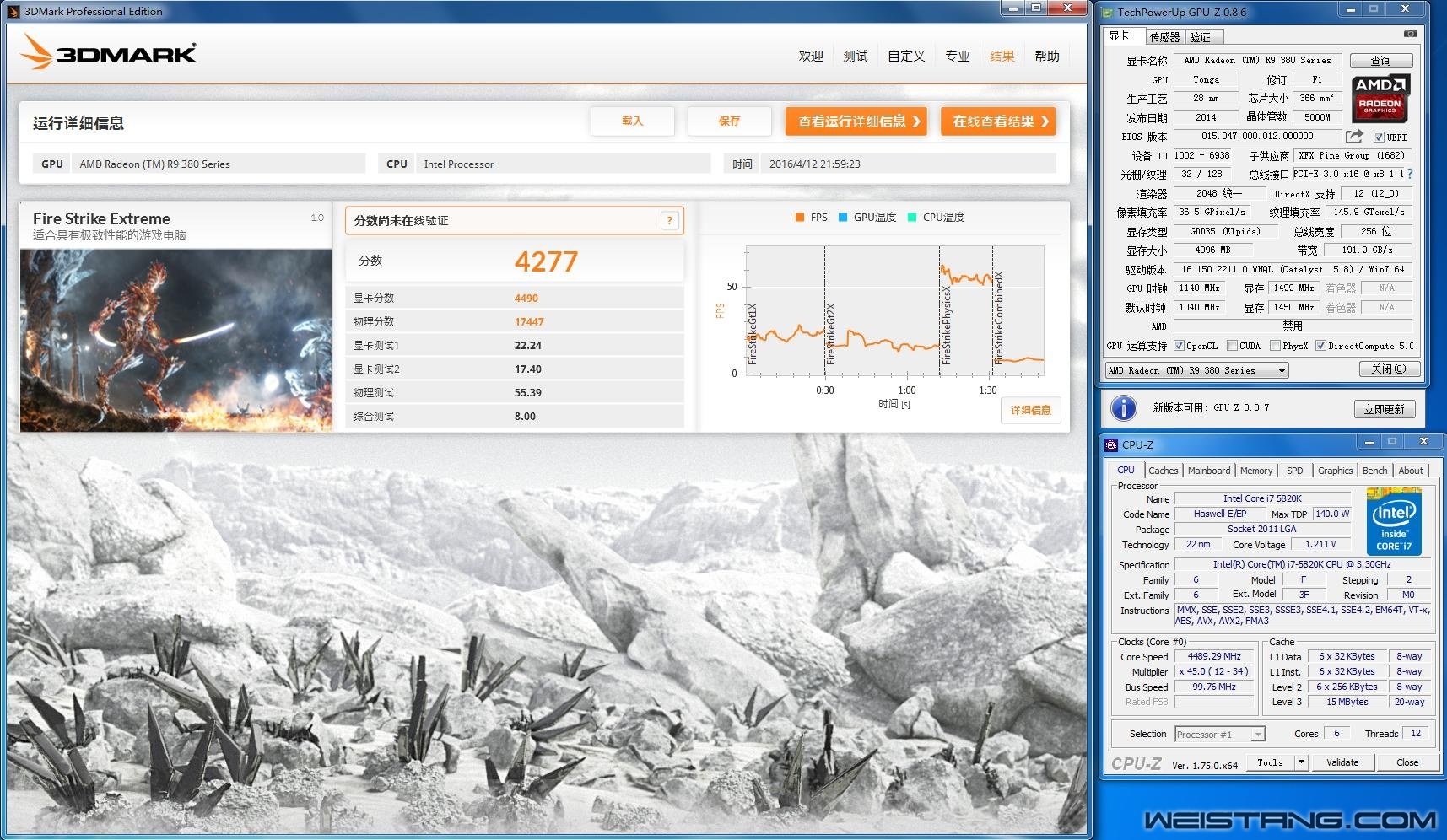Click the 载入 (Load) button in 3DMark
This screenshot has width=1447, height=840.
[x=633, y=121]
